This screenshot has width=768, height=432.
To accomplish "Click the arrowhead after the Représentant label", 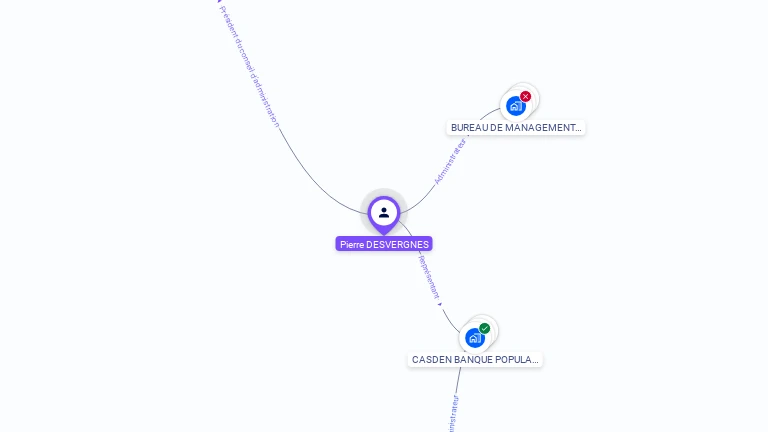I will [x=440, y=304].
